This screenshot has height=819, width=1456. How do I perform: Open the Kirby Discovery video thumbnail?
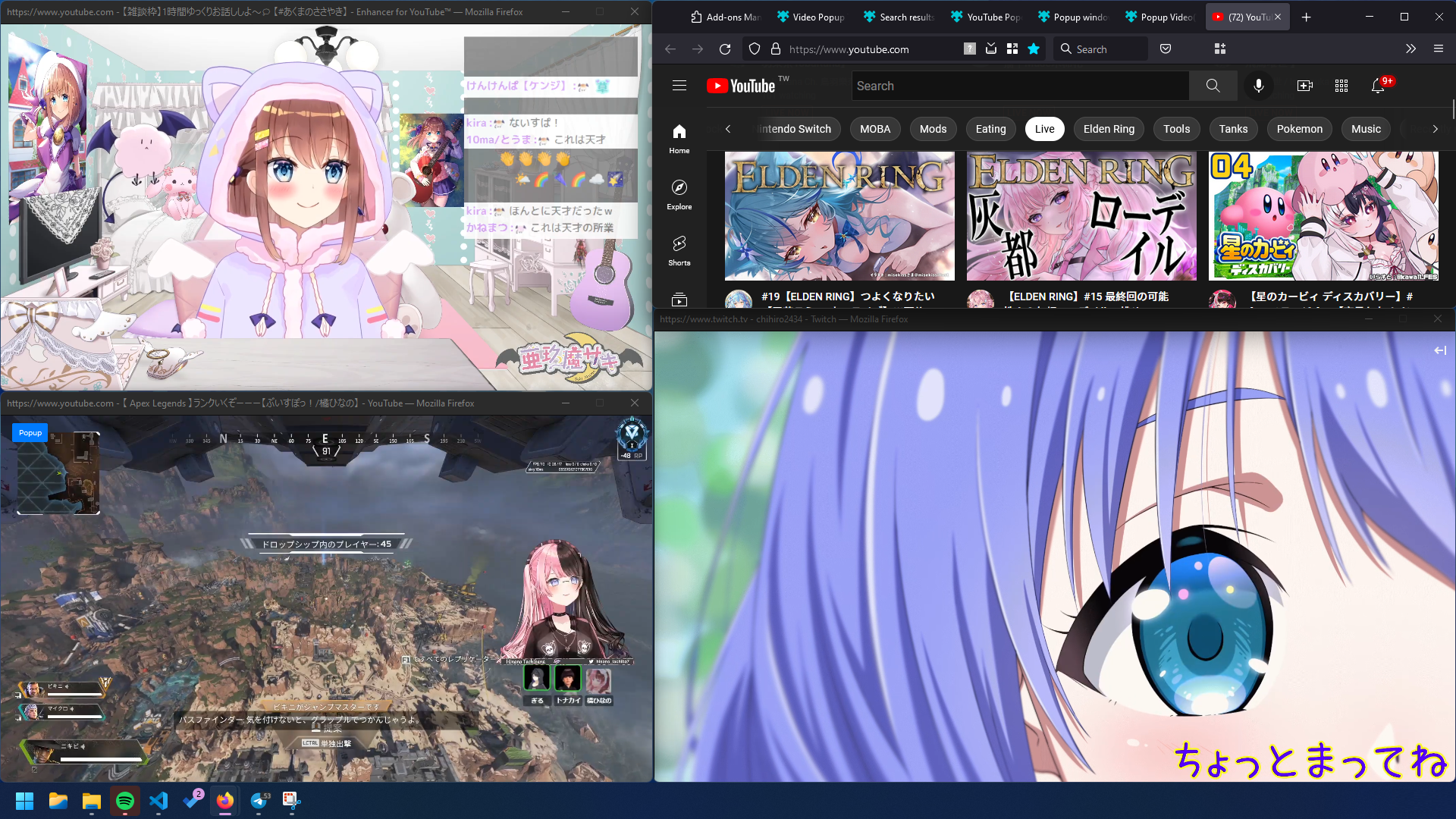point(1323,216)
